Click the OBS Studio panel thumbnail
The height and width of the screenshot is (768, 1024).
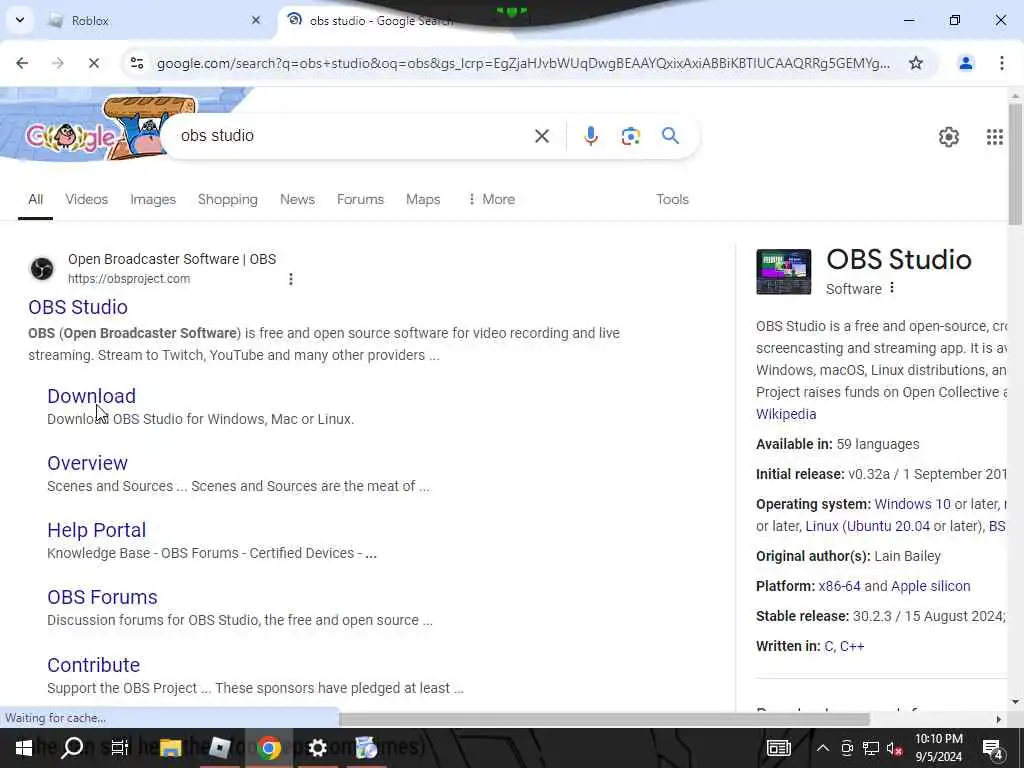pyautogui.click(x=783, y=272)
